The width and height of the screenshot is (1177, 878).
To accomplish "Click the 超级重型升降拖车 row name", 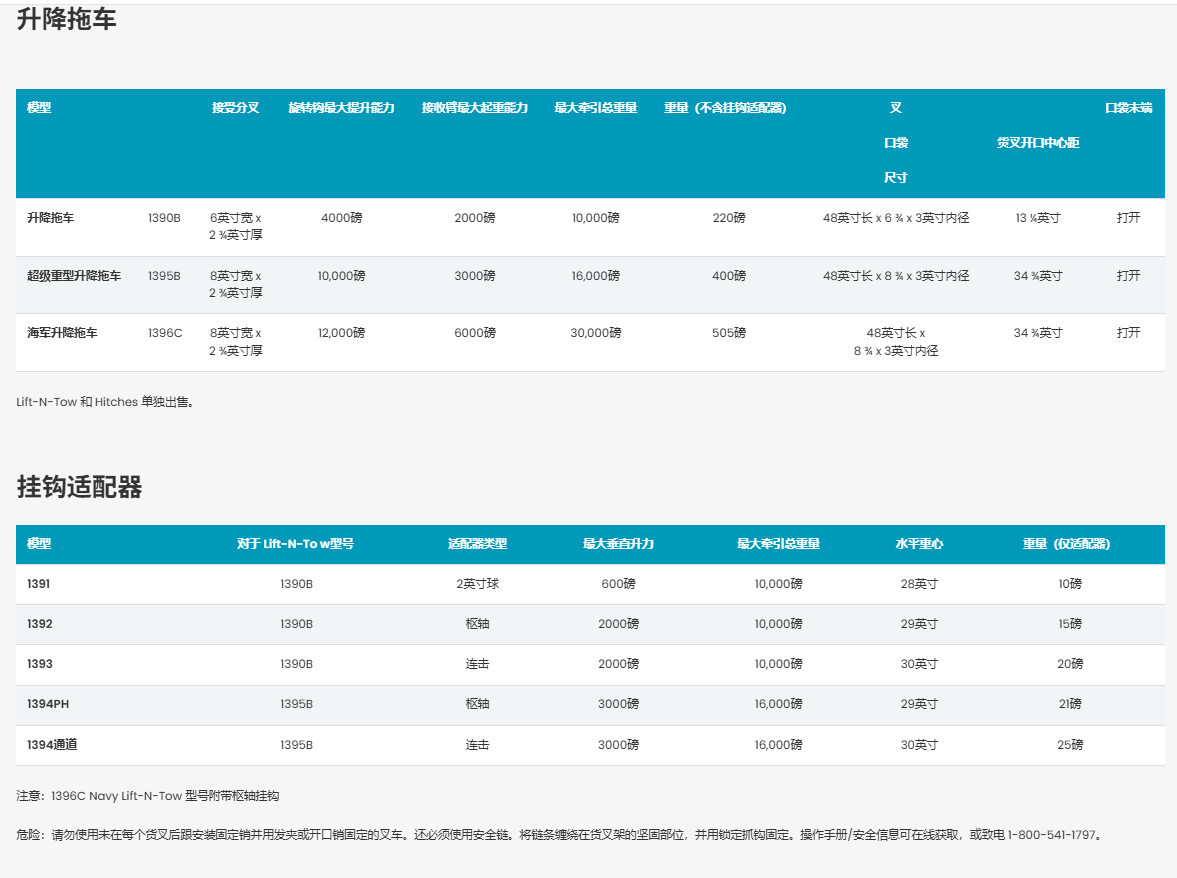I will click(x=74, y=276).
